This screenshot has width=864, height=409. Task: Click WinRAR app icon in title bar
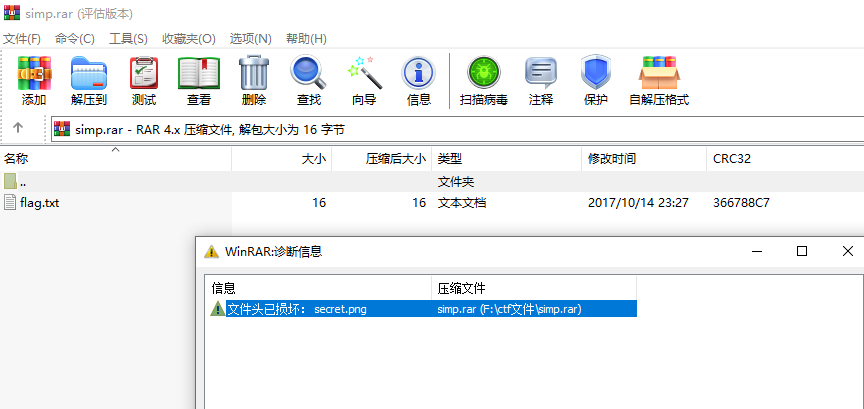pyautogui.click(x=12, y=13)
